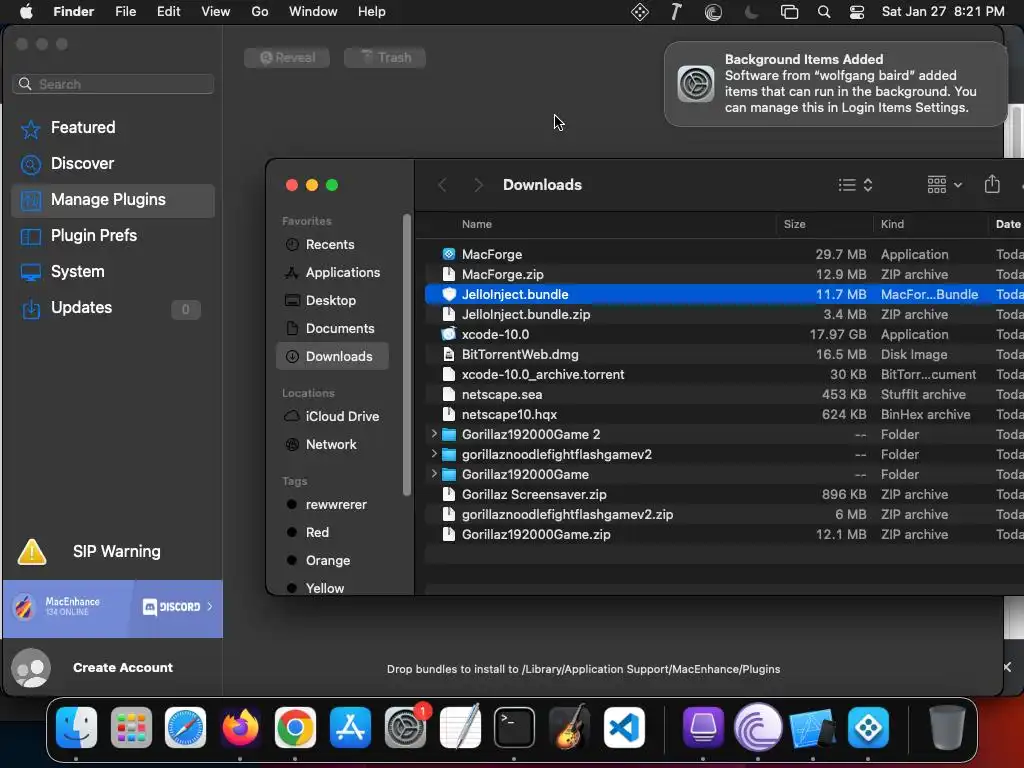Change Finder list view mode selector

pyautogui.click(x=856, y=185)
